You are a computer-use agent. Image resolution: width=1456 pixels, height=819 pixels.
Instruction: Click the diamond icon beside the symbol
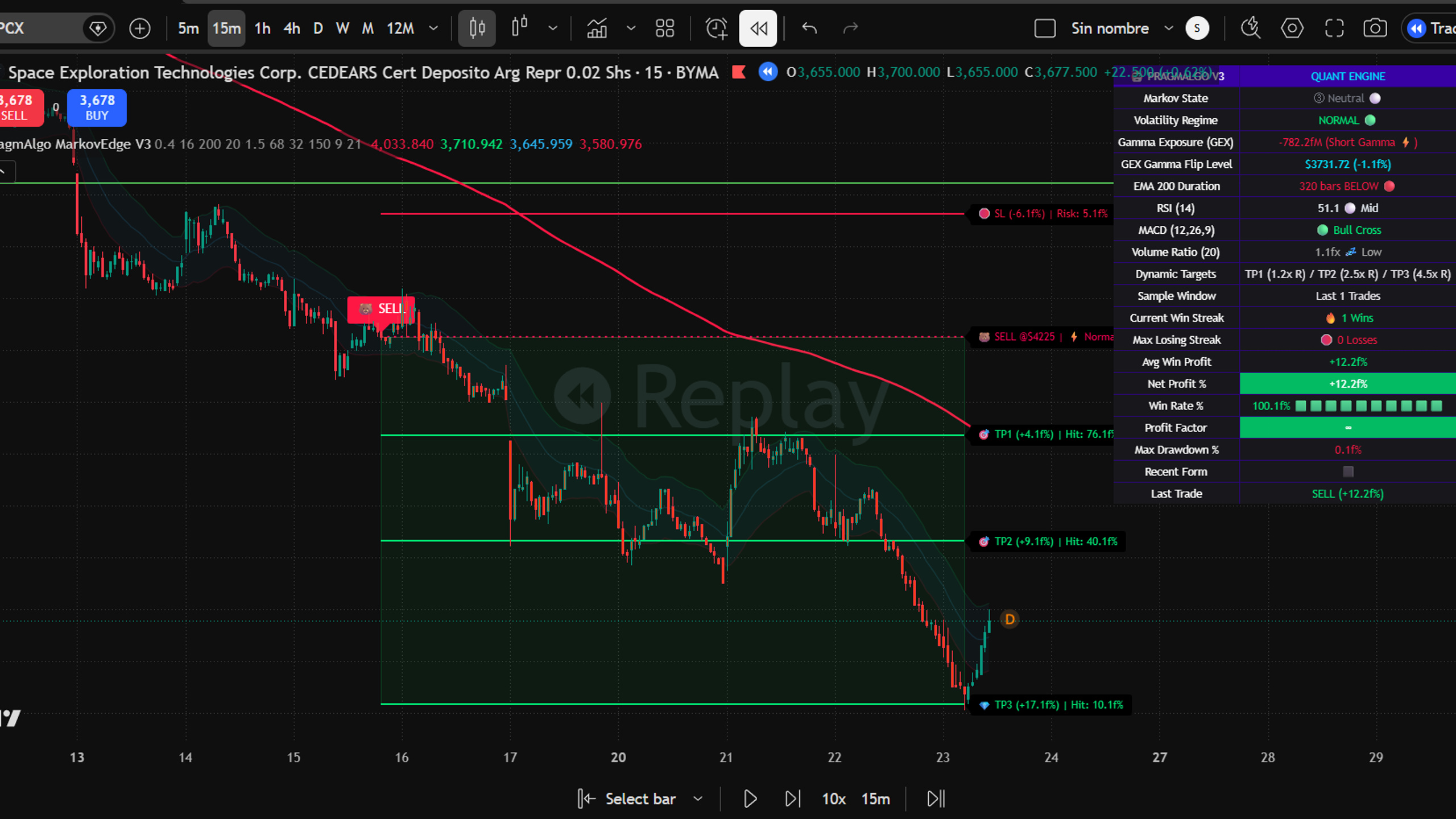coord(98,28)
